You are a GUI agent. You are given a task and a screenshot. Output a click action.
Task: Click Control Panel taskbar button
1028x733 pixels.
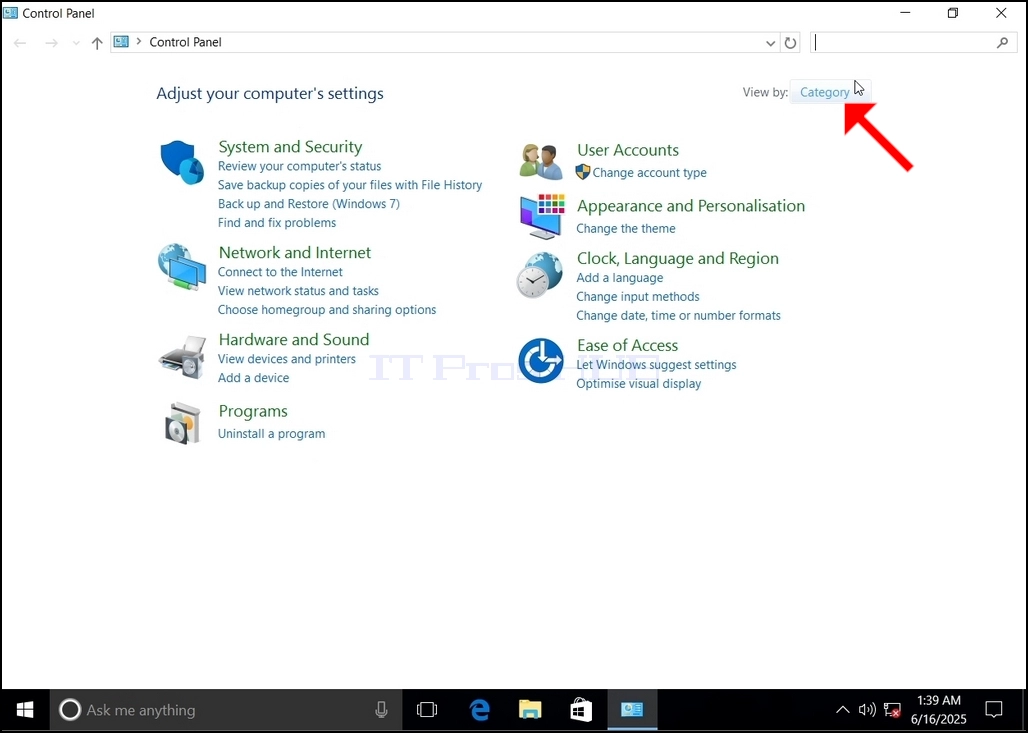point(632,710)
